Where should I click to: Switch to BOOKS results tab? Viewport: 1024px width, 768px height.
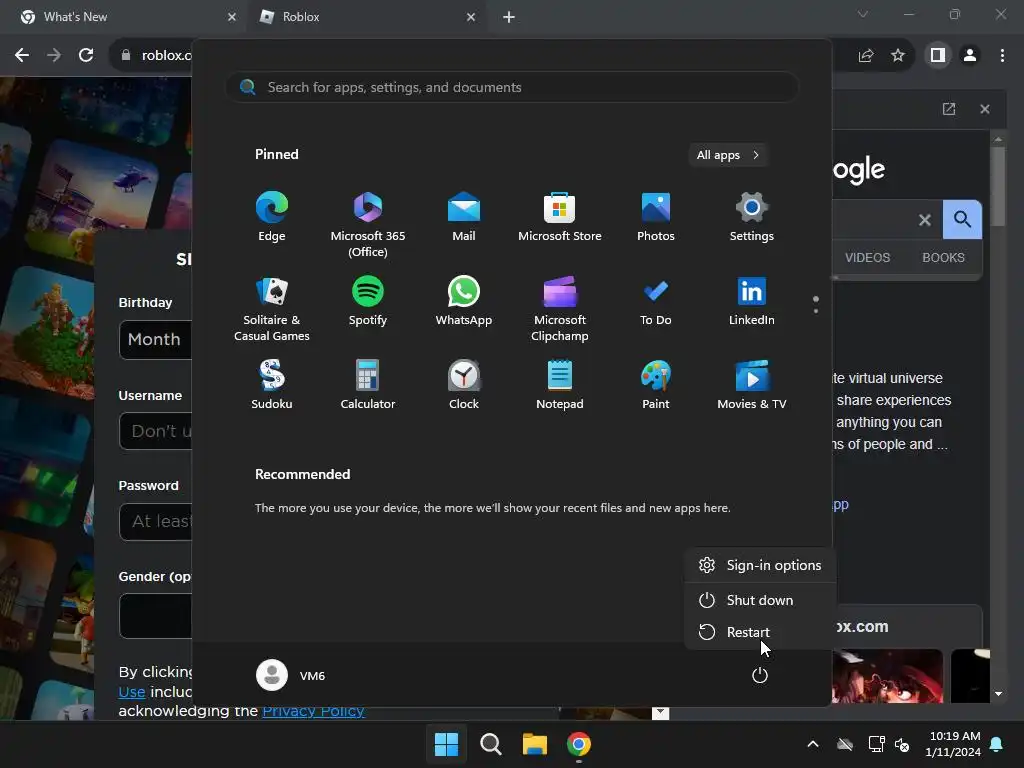(943, 257)
